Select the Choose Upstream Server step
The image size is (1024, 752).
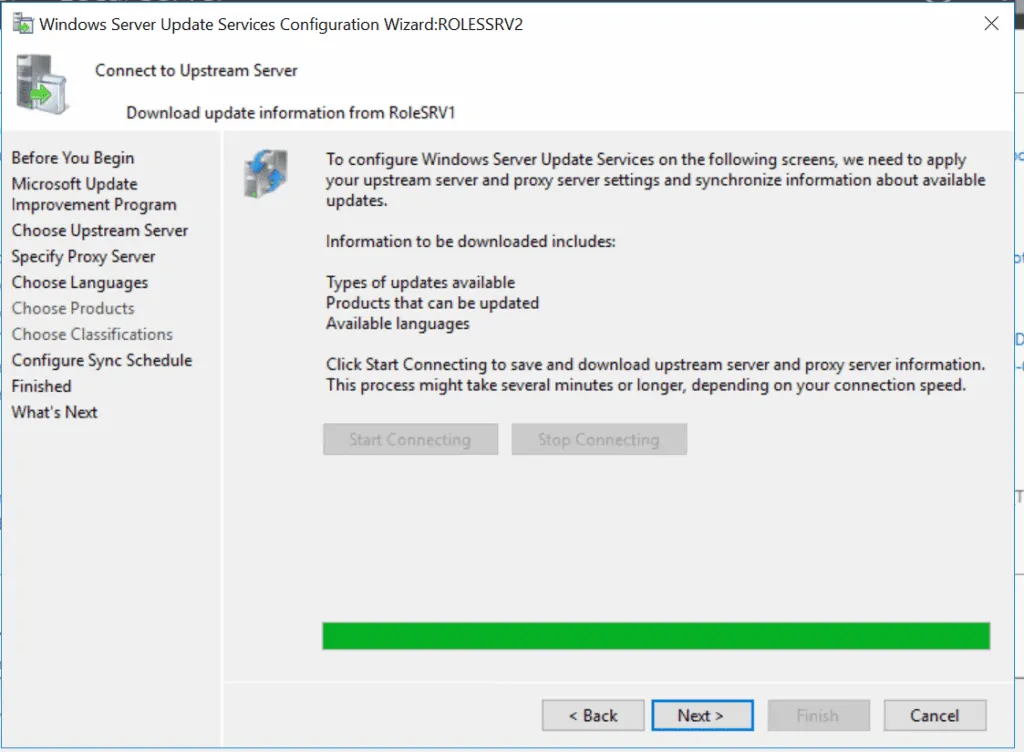[100, 230]
